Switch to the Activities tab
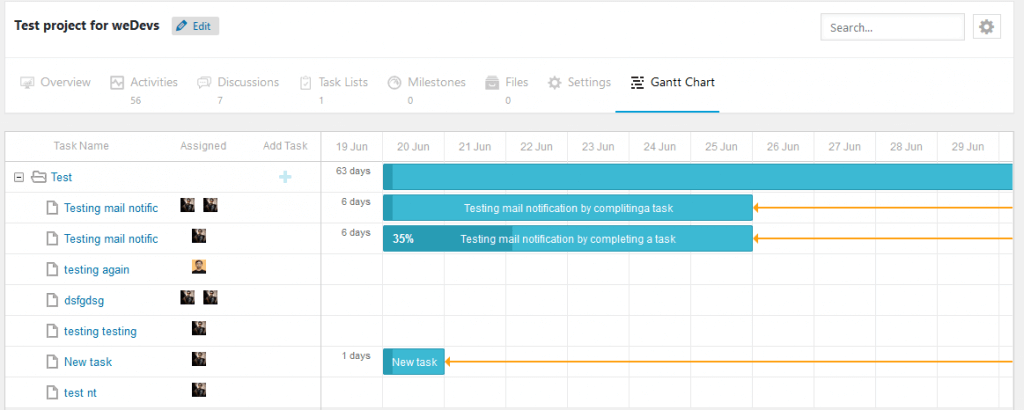This screenshot has width=1024, height=410. (x=144, y=82)
